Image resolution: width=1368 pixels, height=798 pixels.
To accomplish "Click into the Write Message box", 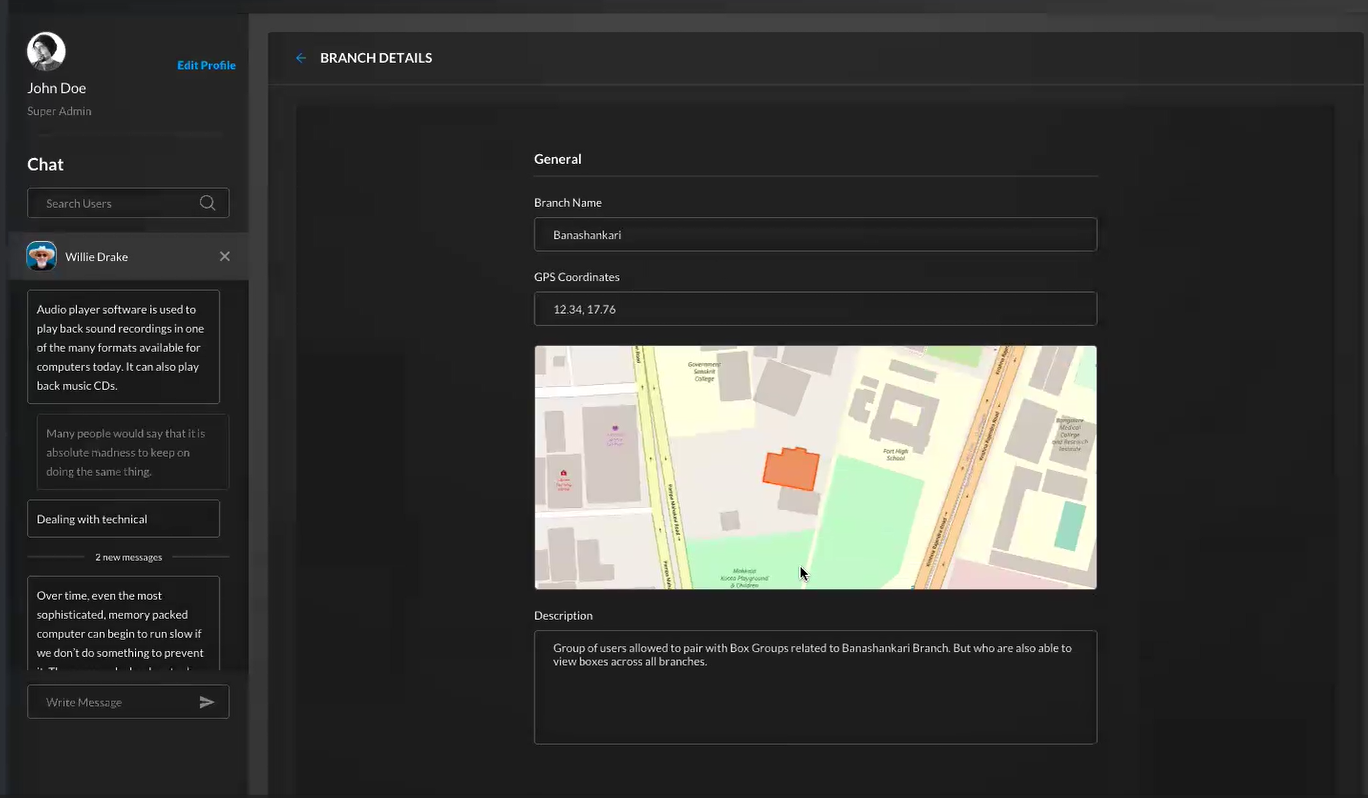I will 128,702.
